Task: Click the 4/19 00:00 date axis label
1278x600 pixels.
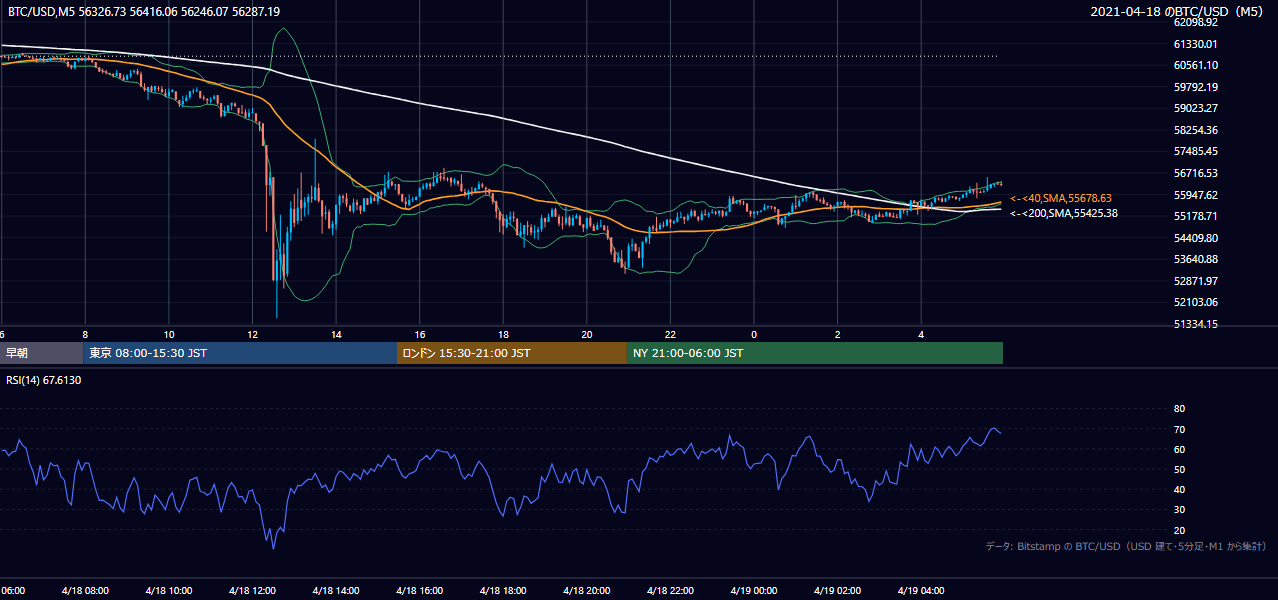Action: point(754,591)
